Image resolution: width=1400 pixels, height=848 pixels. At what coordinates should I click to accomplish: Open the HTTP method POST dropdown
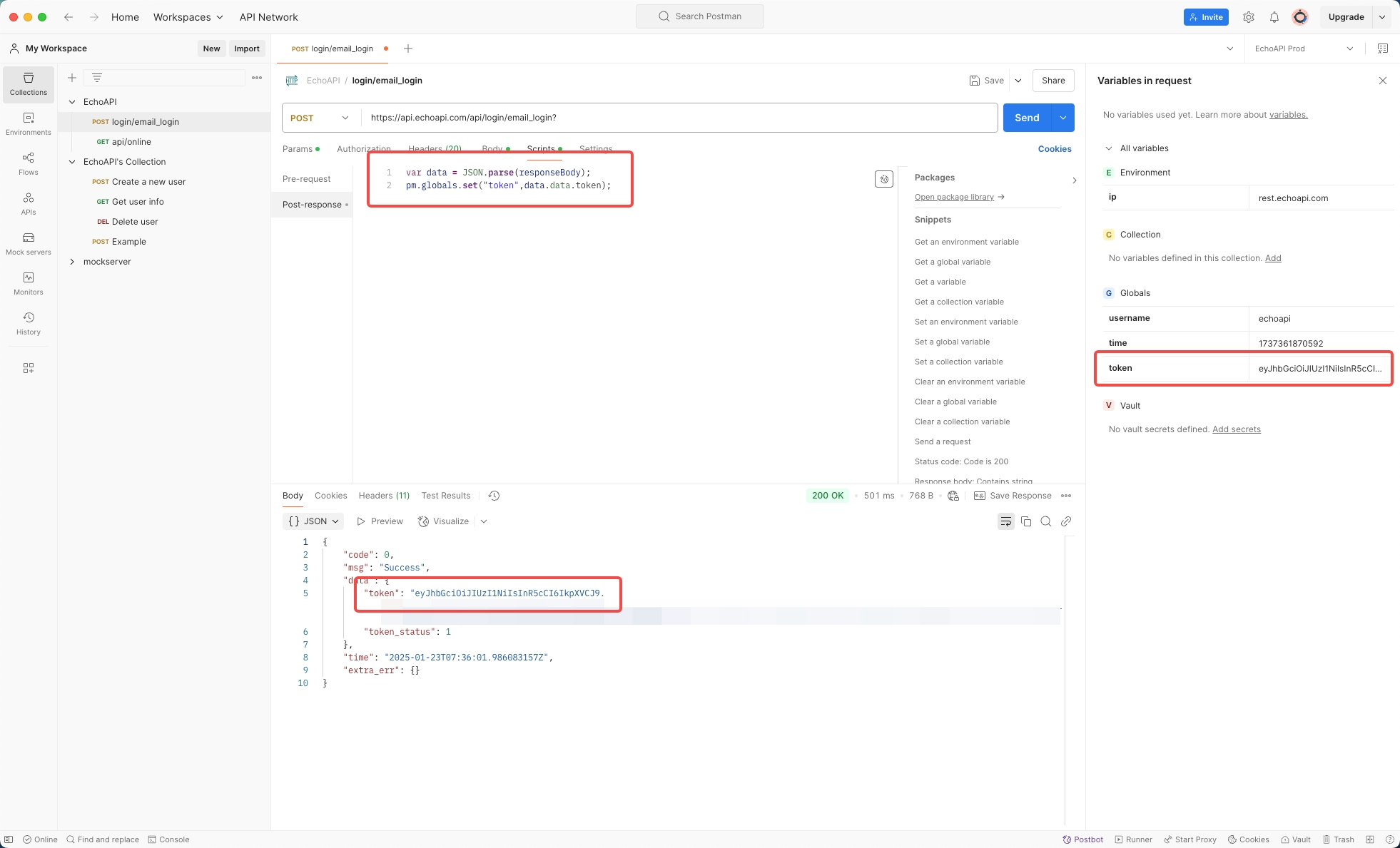tap(320, 118)
